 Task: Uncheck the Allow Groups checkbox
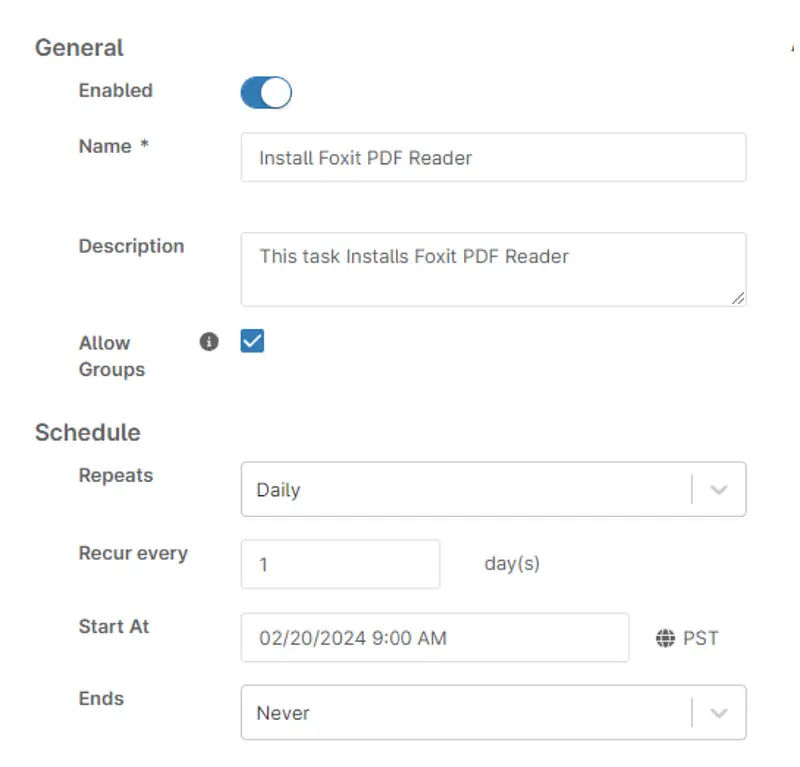point(252,342)
